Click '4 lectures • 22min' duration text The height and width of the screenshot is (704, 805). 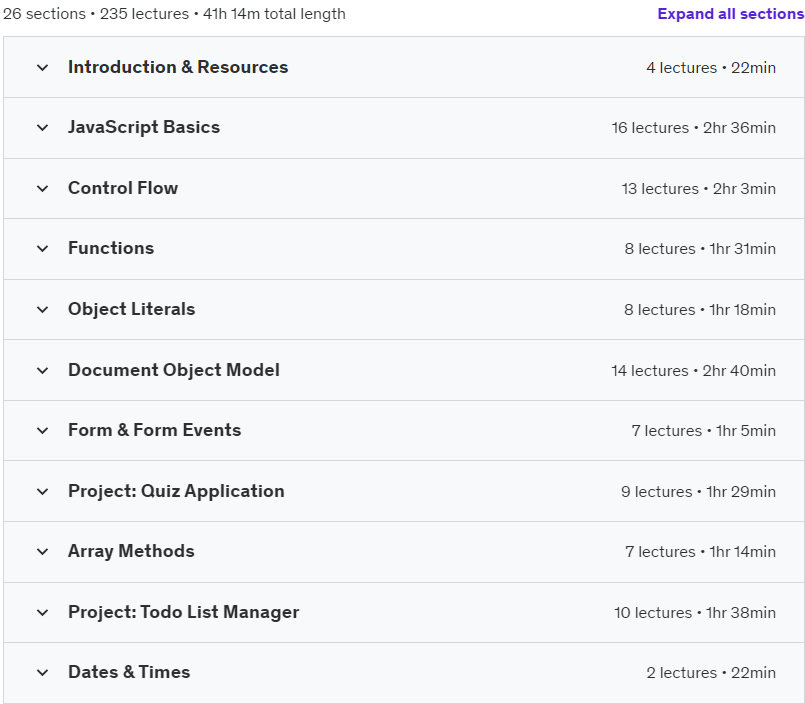coord(711,68)
